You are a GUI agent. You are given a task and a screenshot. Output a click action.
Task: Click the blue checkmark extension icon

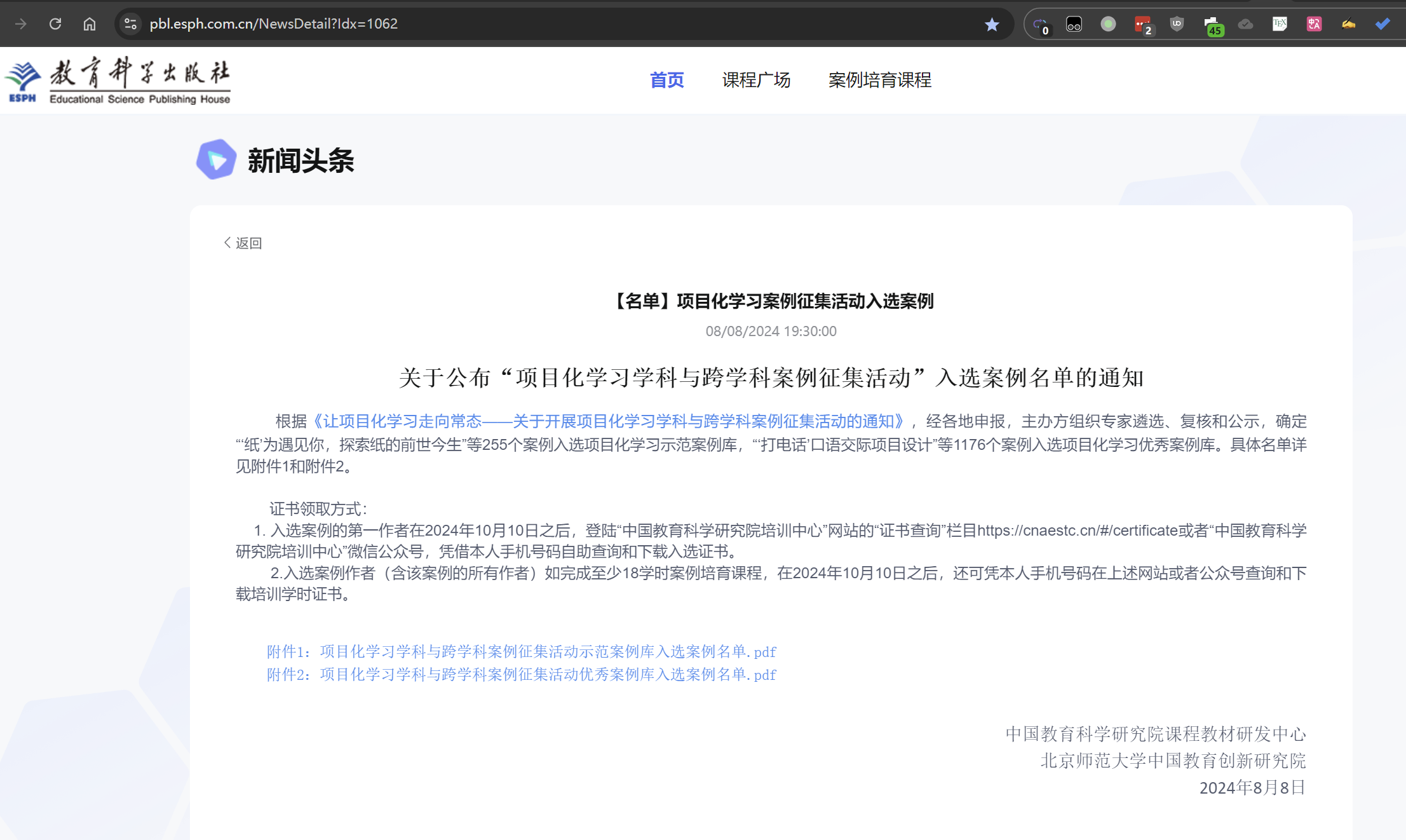(x=1382, y=24)
